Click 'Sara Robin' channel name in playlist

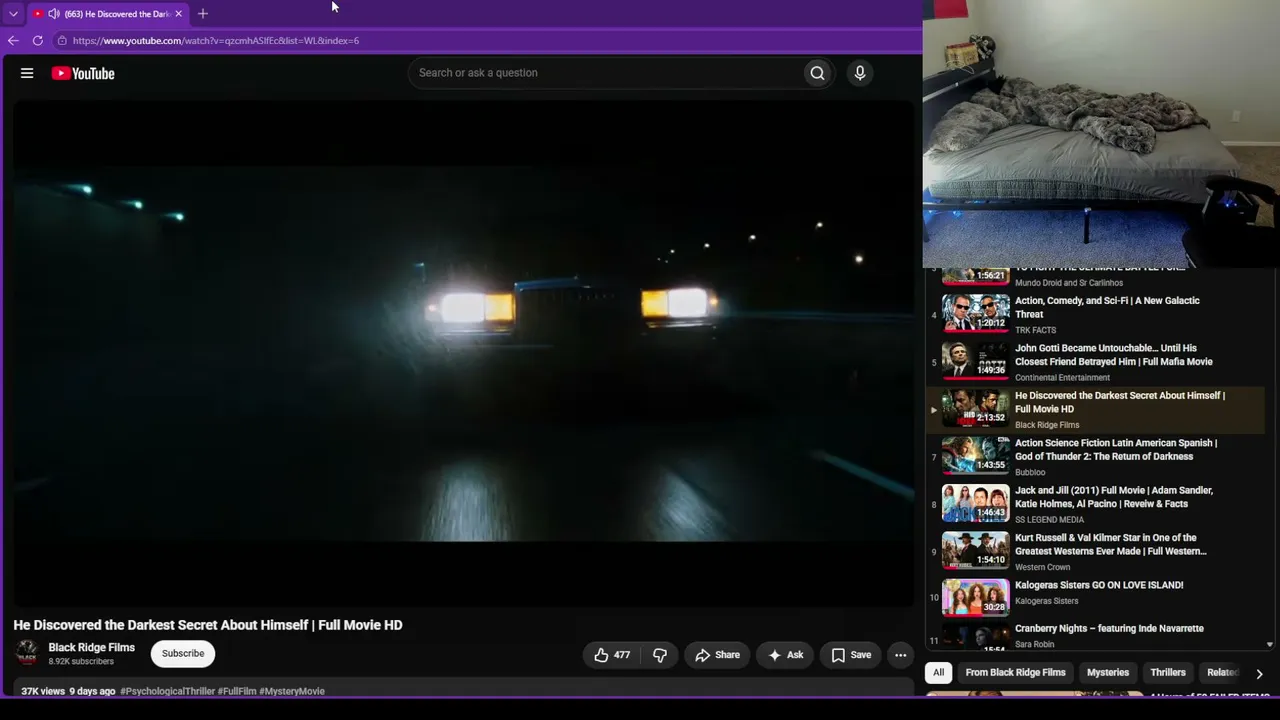coord(1034,644)
